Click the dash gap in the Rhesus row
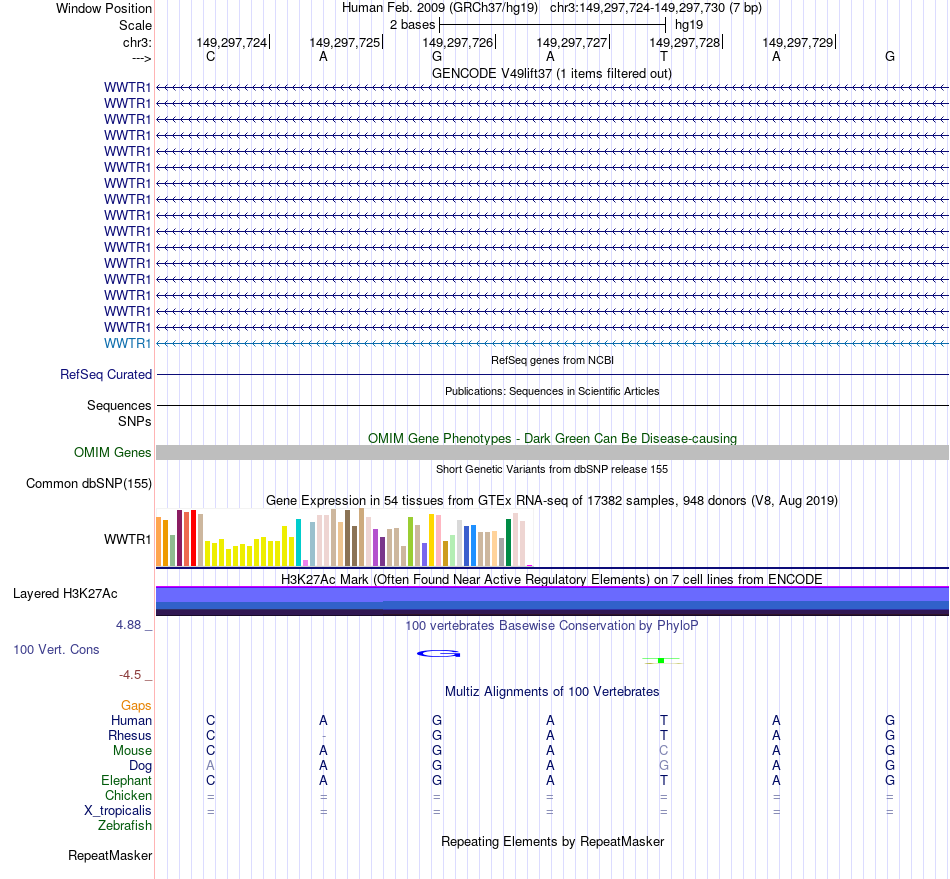This screenshot has height=879, width=950. [324, 736]
